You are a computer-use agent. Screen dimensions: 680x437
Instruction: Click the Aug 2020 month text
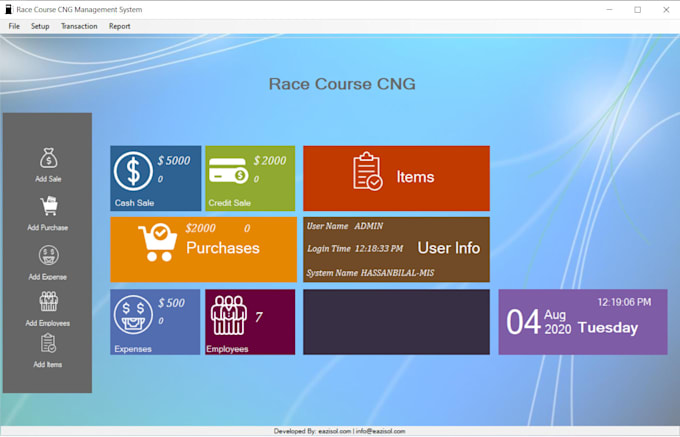tap(558, 322)
